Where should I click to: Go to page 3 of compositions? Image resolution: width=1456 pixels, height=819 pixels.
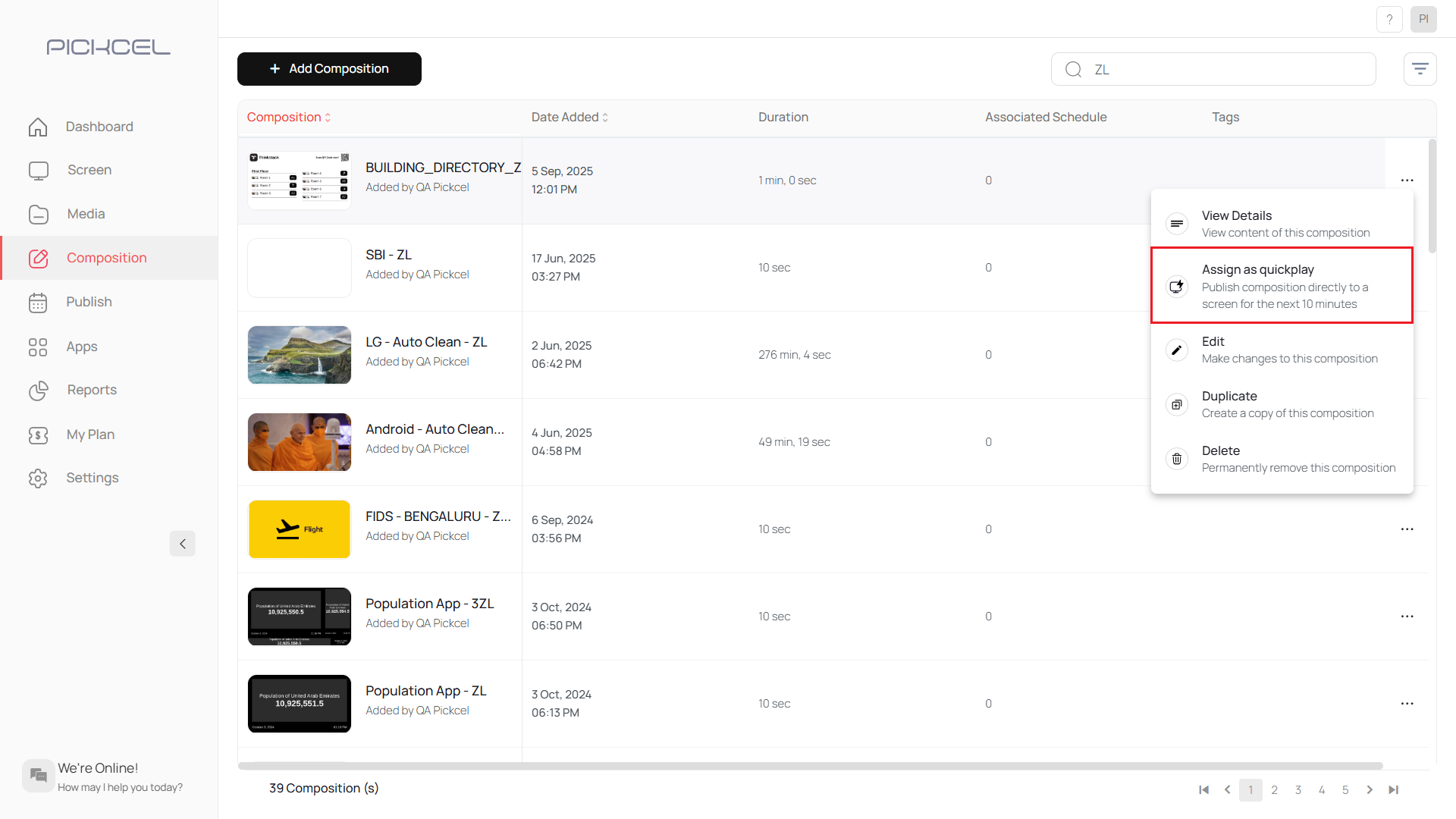pos(1298,789)
